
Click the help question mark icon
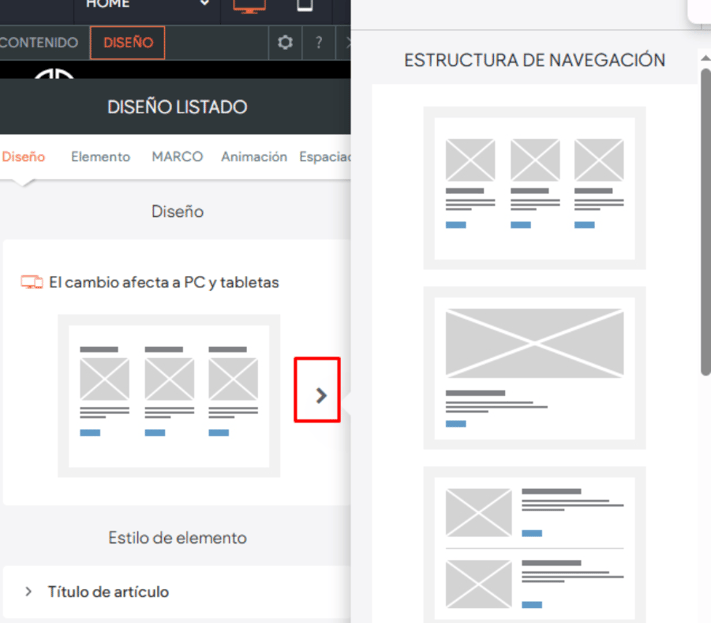[x=318, y=43]
